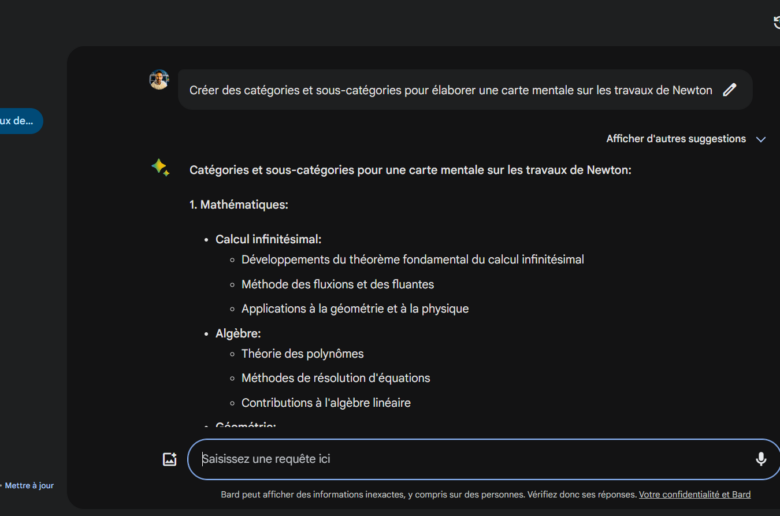Click the Bard disclaimer about inaccurate information
The image size is (780, 516).
click(x=428, y=494)
